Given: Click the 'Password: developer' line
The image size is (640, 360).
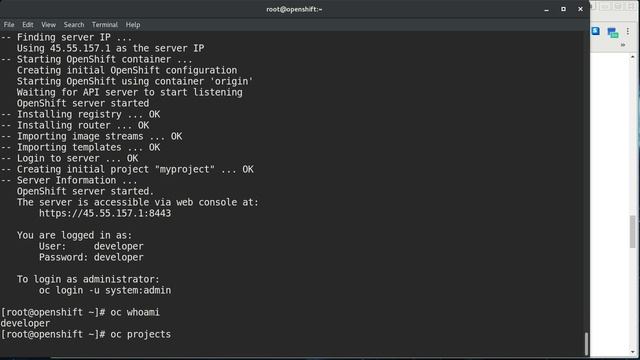Looking at the screenshot, I should (x=91, y=257).
